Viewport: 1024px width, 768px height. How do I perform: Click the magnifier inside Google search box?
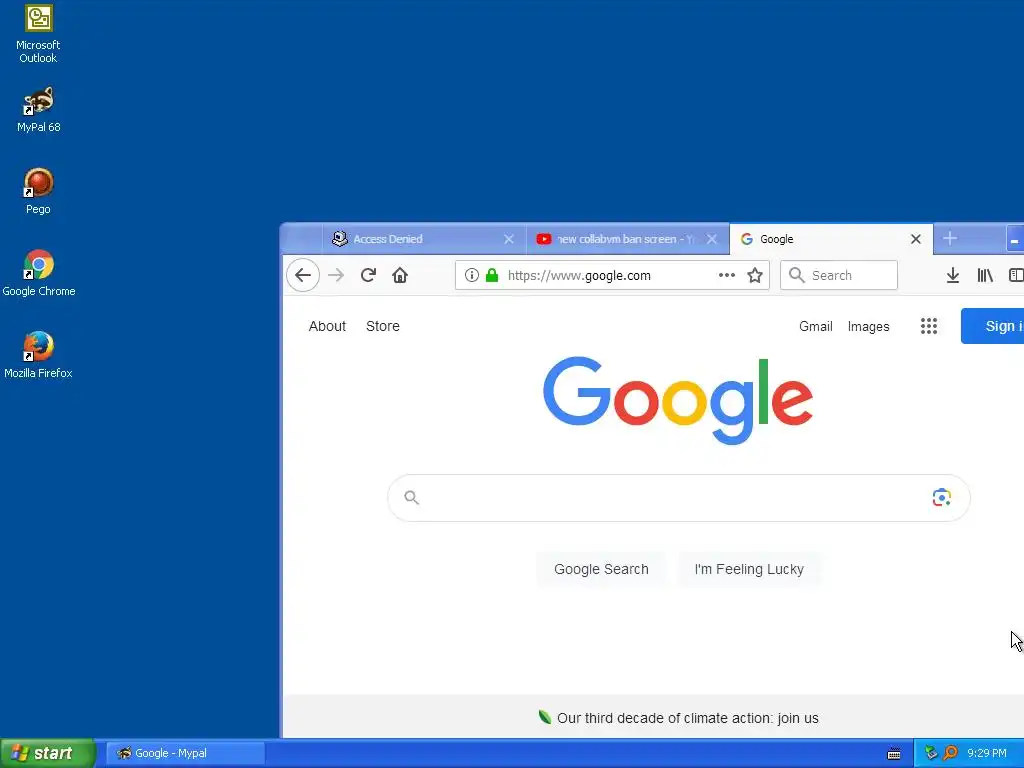411,498
